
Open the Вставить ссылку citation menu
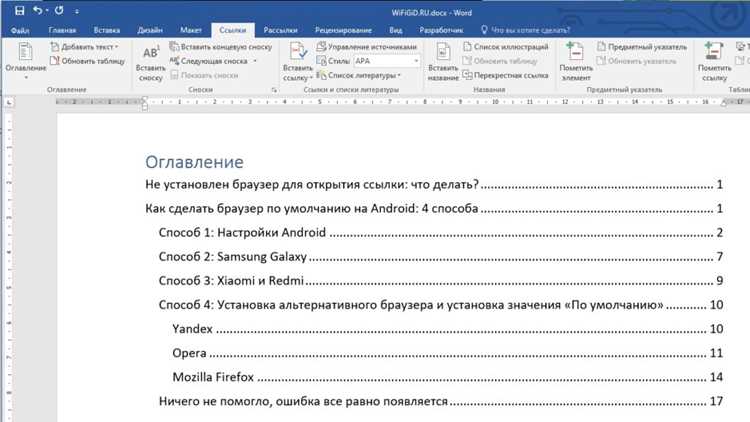297,62
